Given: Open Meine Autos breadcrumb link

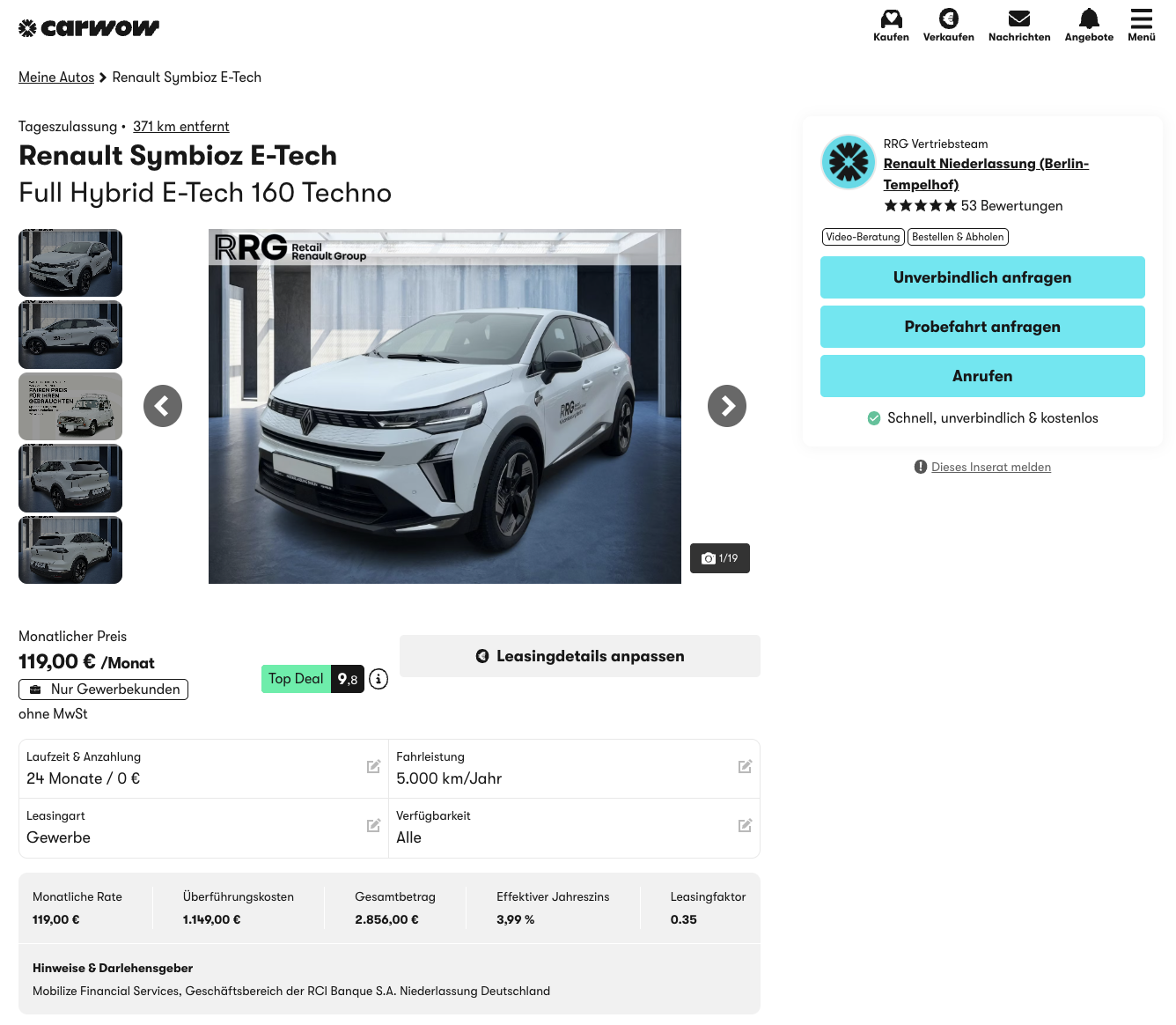Looking at the screenshot, I should 56,77.
